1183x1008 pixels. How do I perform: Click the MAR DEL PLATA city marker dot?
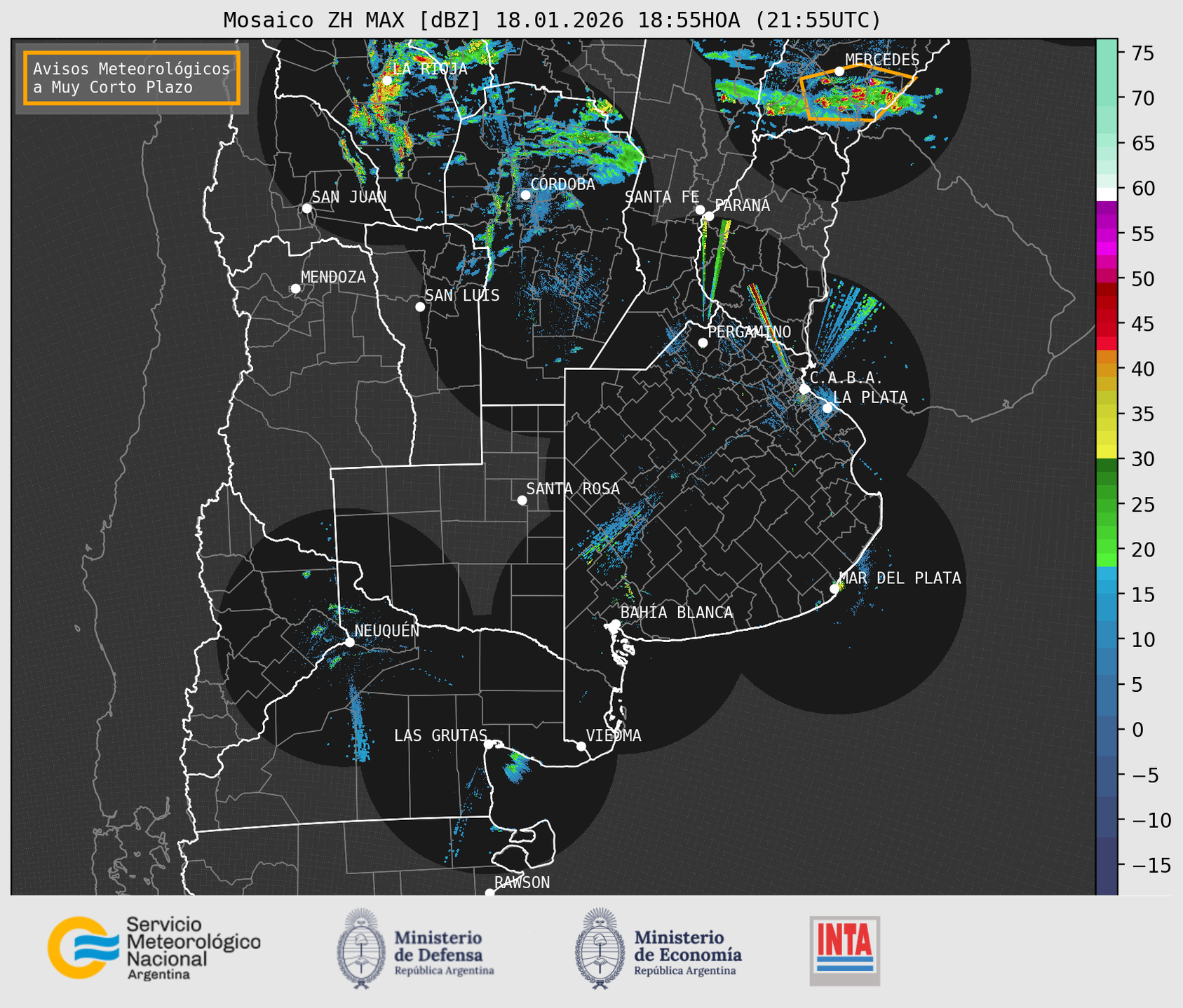pyautogui.click(x=834, y=589)
